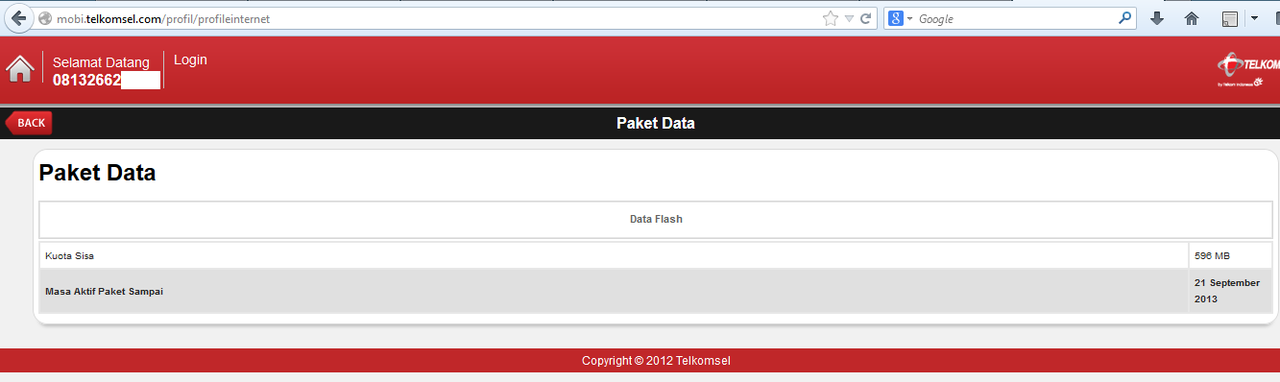
Task: Select the 21 September 2013 expiry date
Action: (1227, 291)
